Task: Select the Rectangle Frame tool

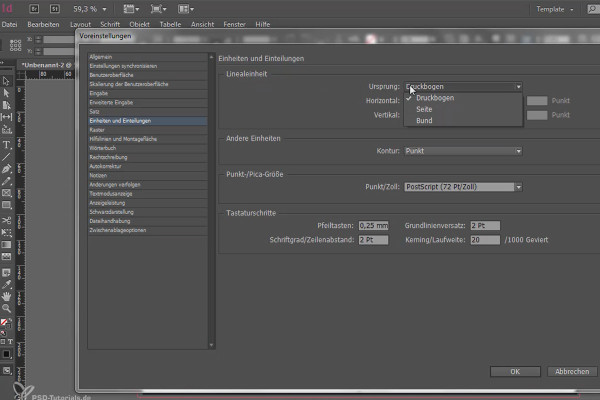Action: (x=6, y=193)
